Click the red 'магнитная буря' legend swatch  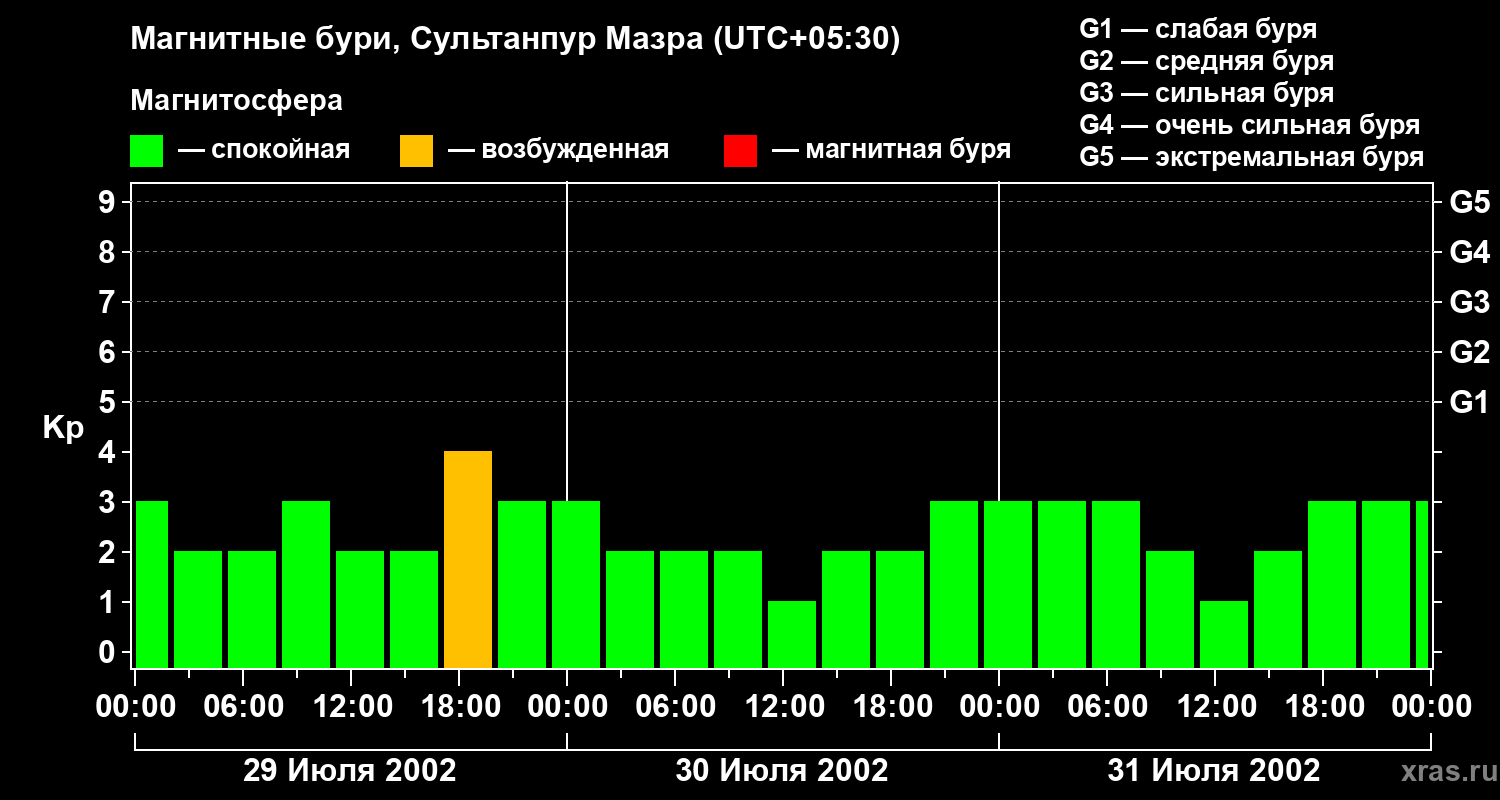tap(740, 151)
